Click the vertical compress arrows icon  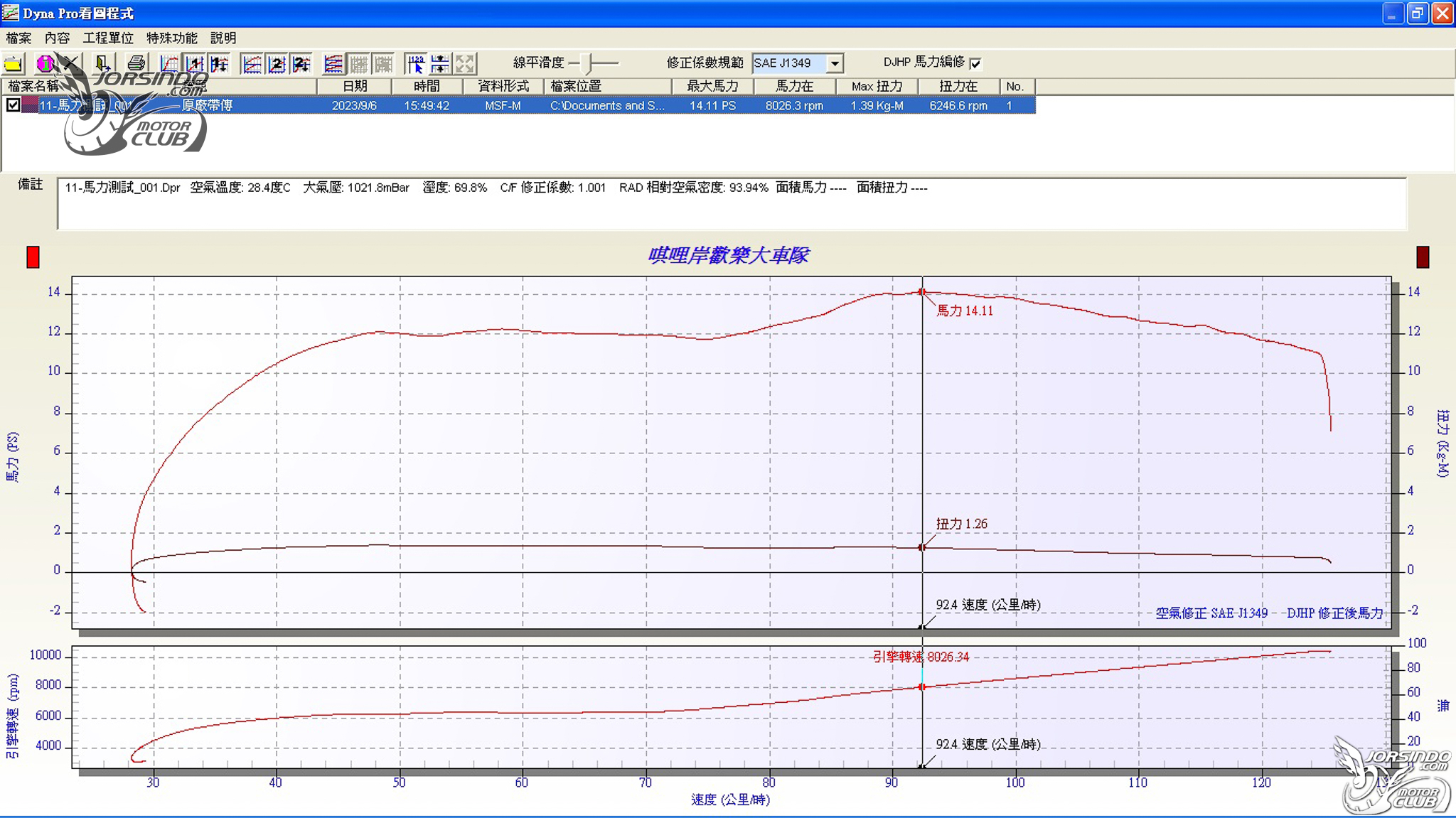(x=441, y=64)
